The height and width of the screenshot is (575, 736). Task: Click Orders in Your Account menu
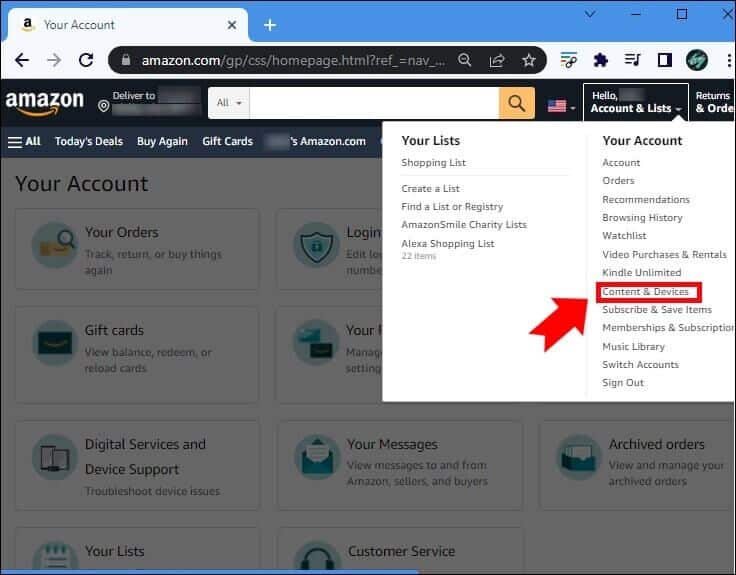click(618, 180)
